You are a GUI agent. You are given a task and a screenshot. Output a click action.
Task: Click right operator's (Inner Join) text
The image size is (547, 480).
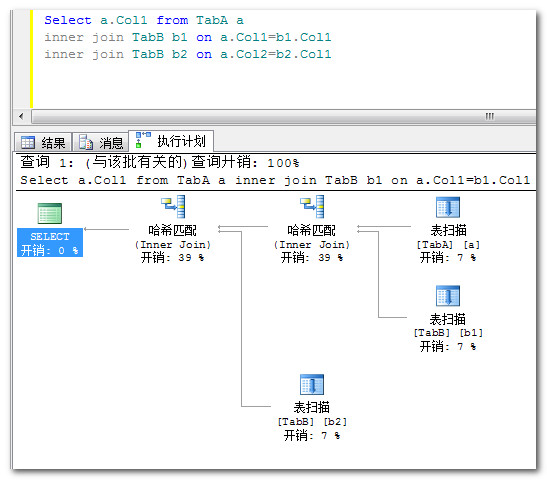tap(312, 245)
